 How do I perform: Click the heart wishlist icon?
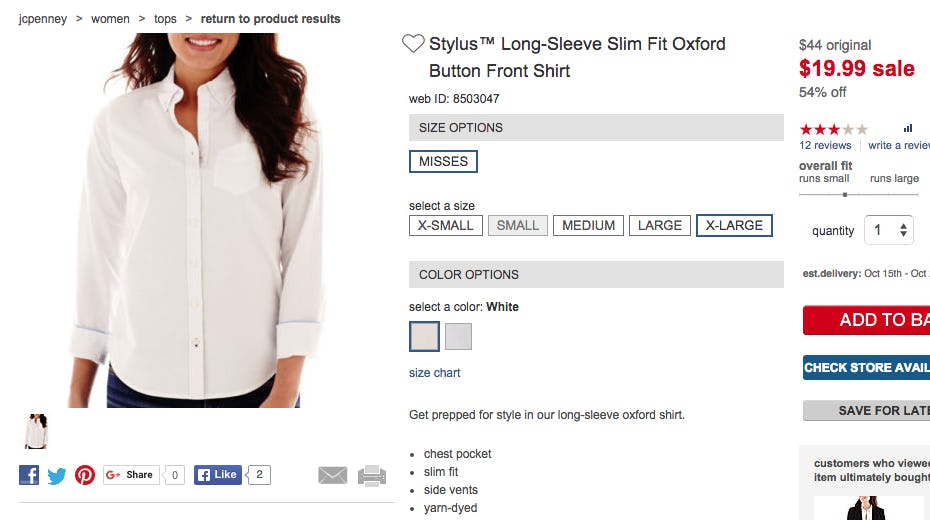tap(413, 44)
